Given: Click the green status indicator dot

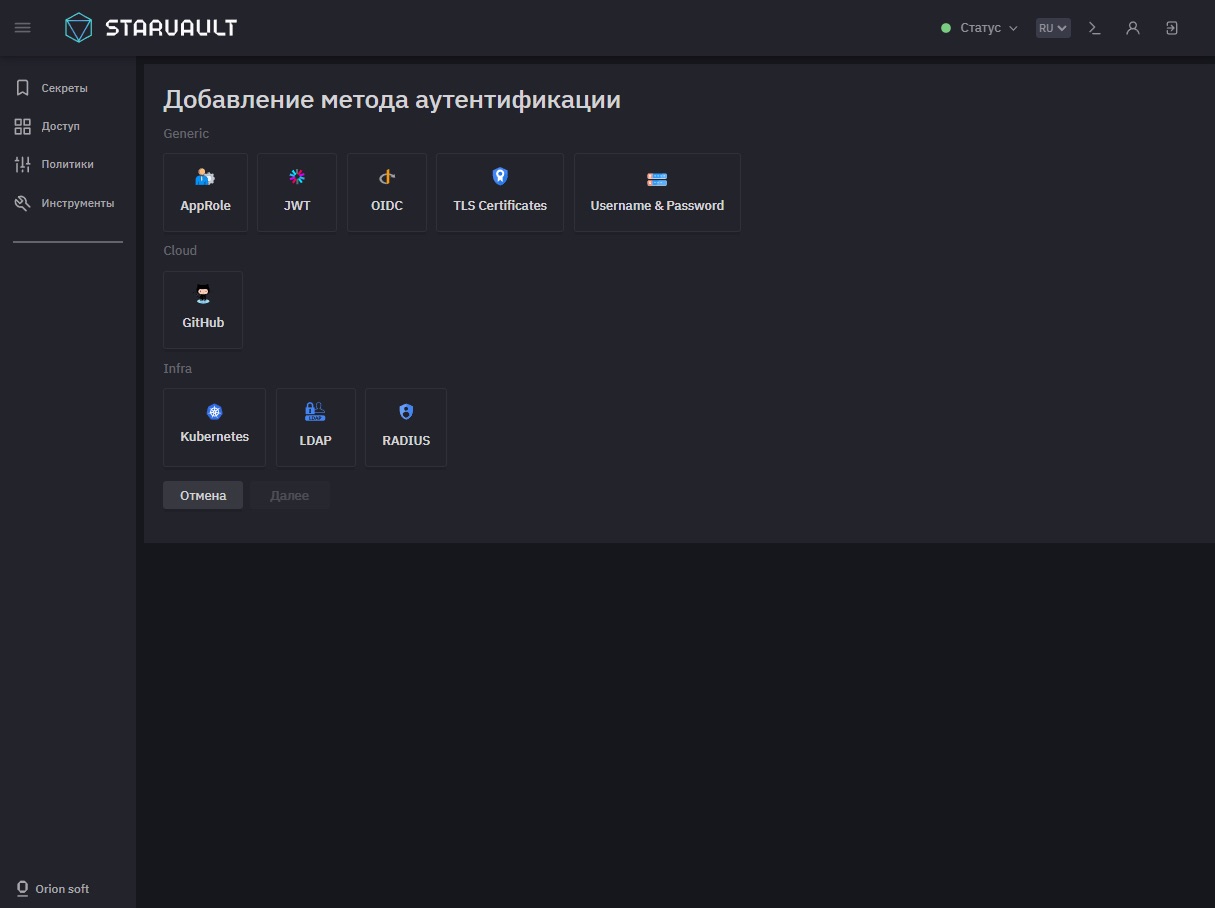Looking at the screenshot, I should 946,28.
